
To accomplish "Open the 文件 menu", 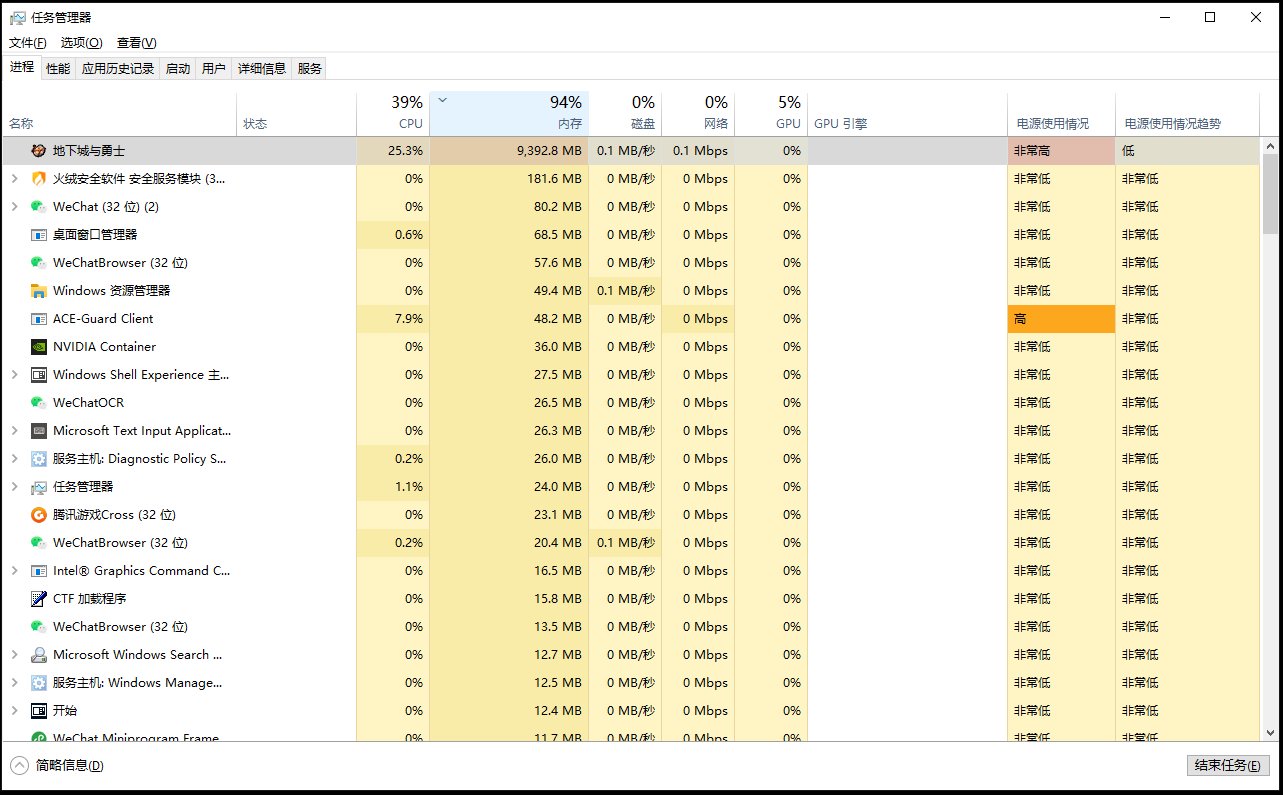I will point(27,43).
